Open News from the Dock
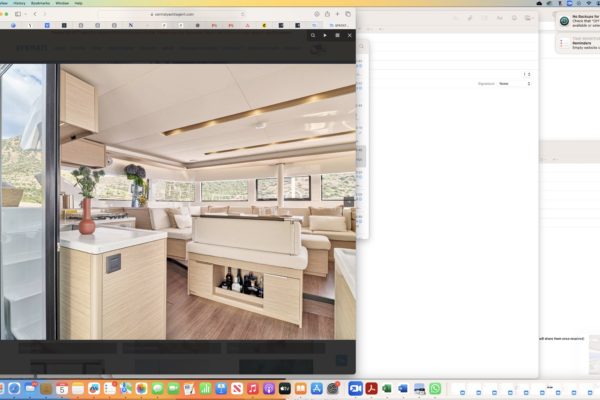The image size is (600, 400). [x=237, y=389]
